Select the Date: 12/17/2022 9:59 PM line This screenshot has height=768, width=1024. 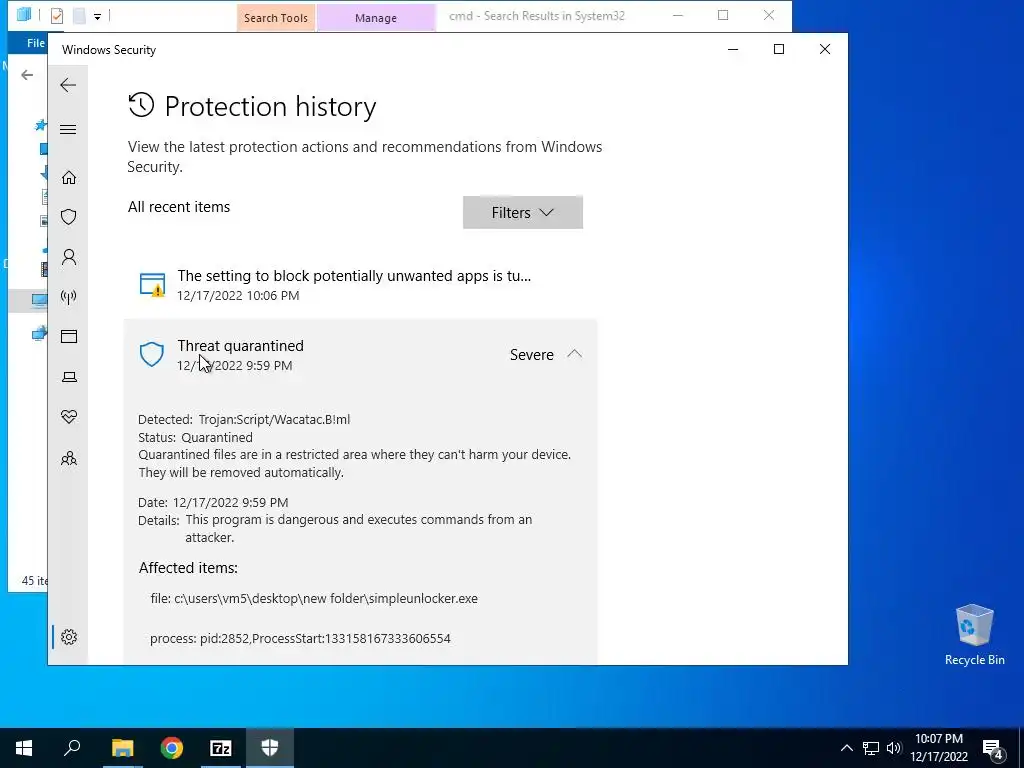pyautogui.click(x=213, y=502)
